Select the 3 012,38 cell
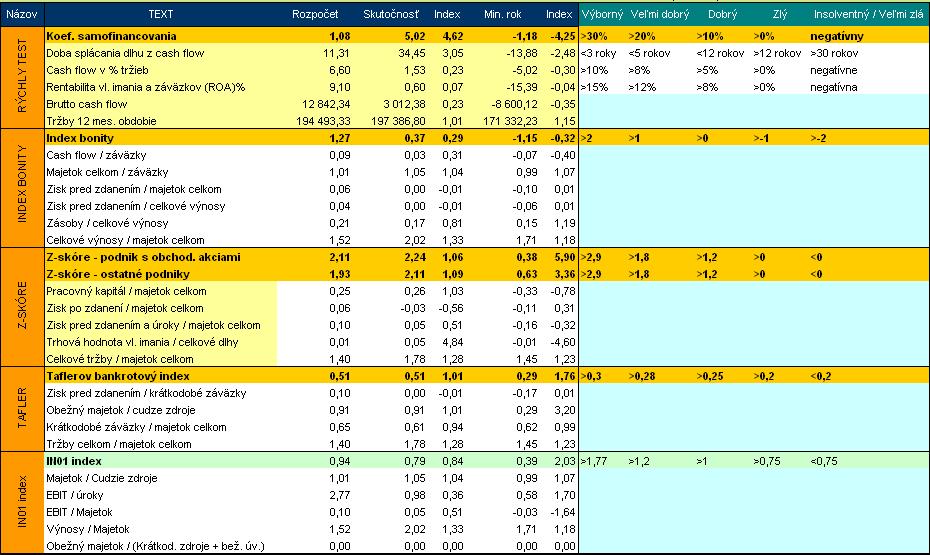Viewport: 930px width, 555px height. coord(405,104)
